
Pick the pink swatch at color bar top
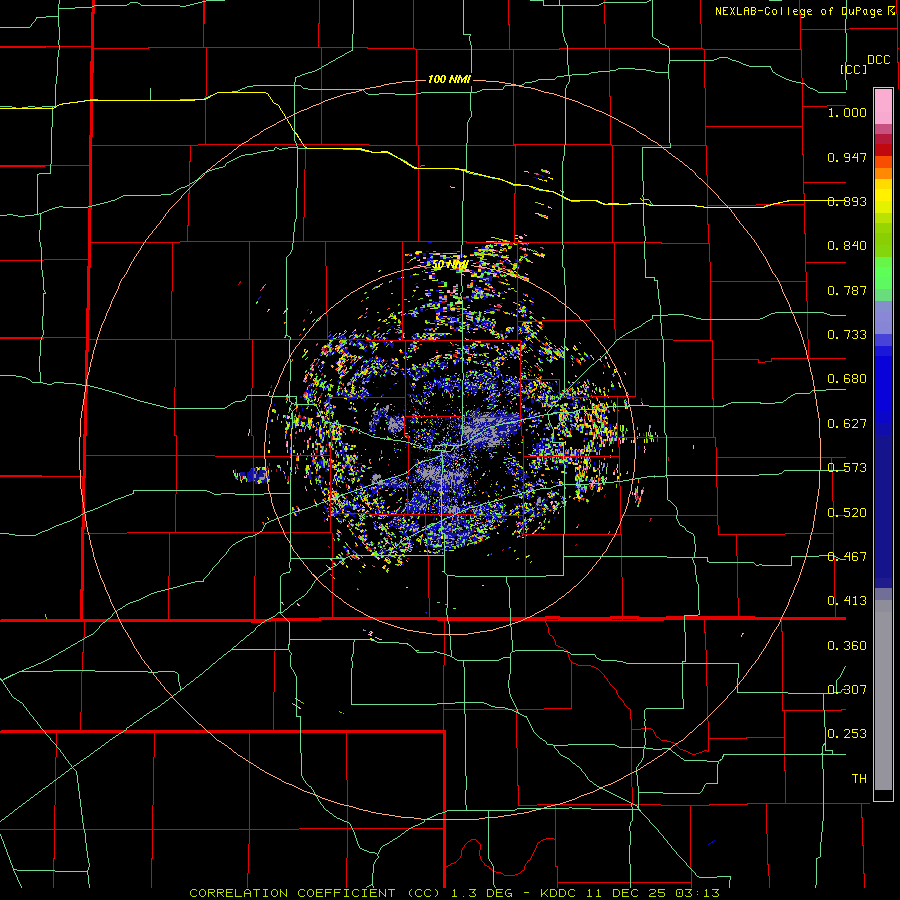pos(883,107)
